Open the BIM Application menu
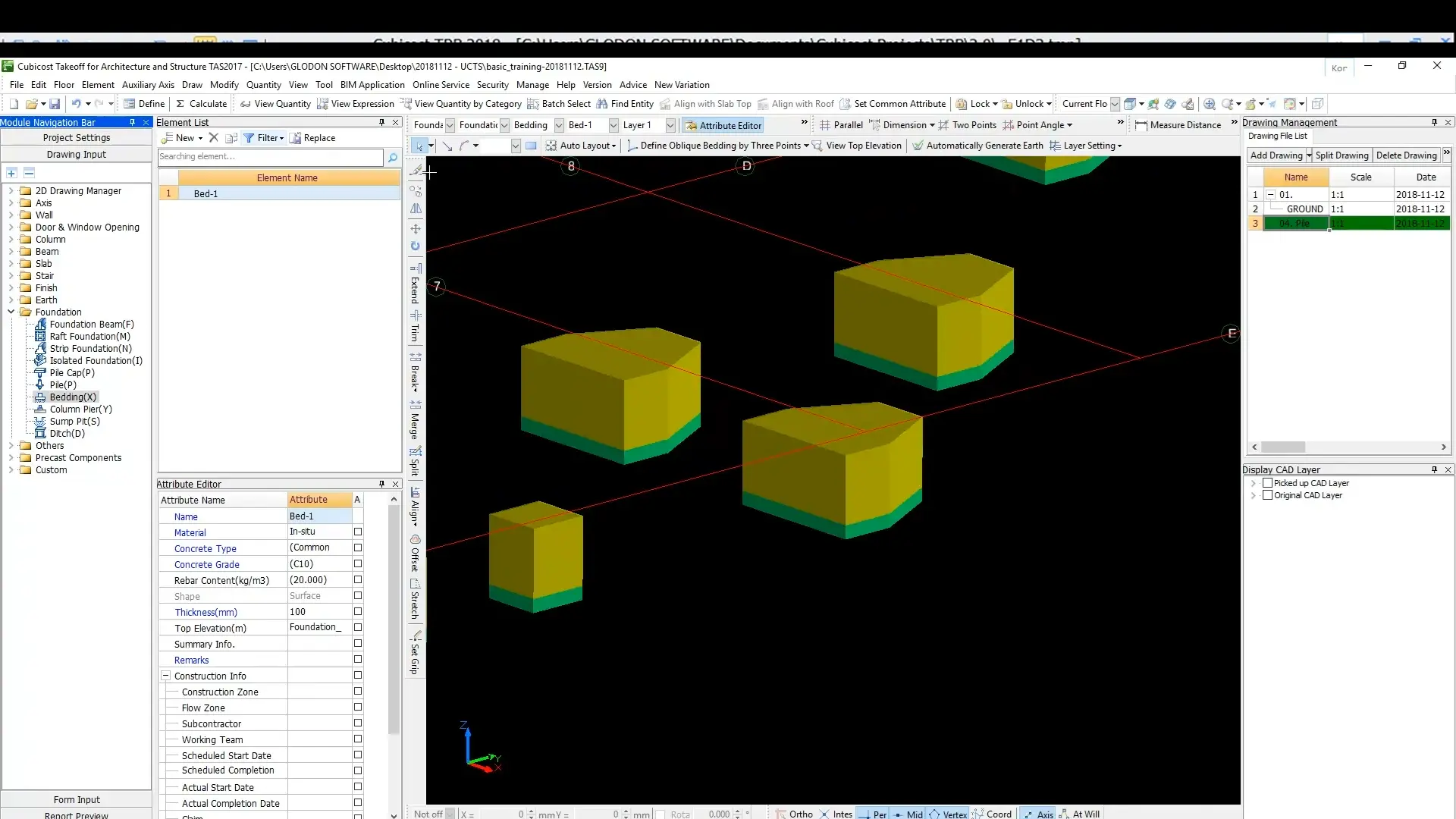 point(372,85)
